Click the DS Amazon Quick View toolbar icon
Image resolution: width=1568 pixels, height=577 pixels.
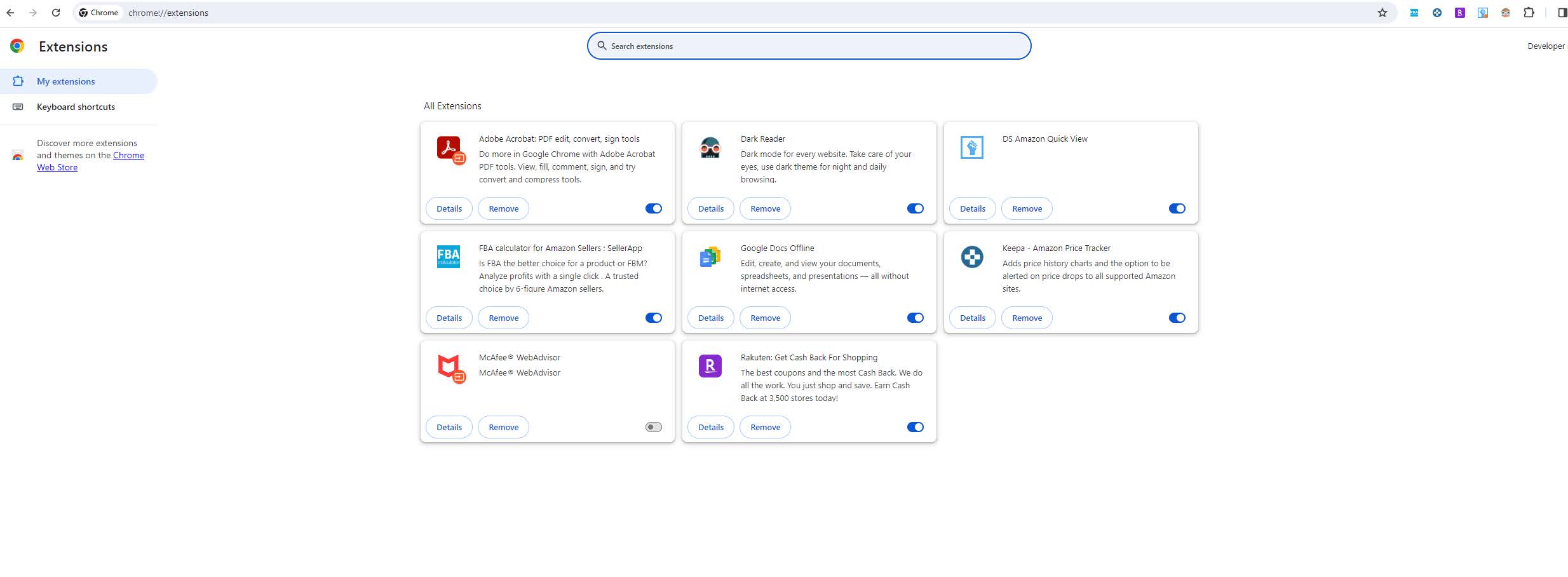pyautogui.click(x=1483, y=13)
